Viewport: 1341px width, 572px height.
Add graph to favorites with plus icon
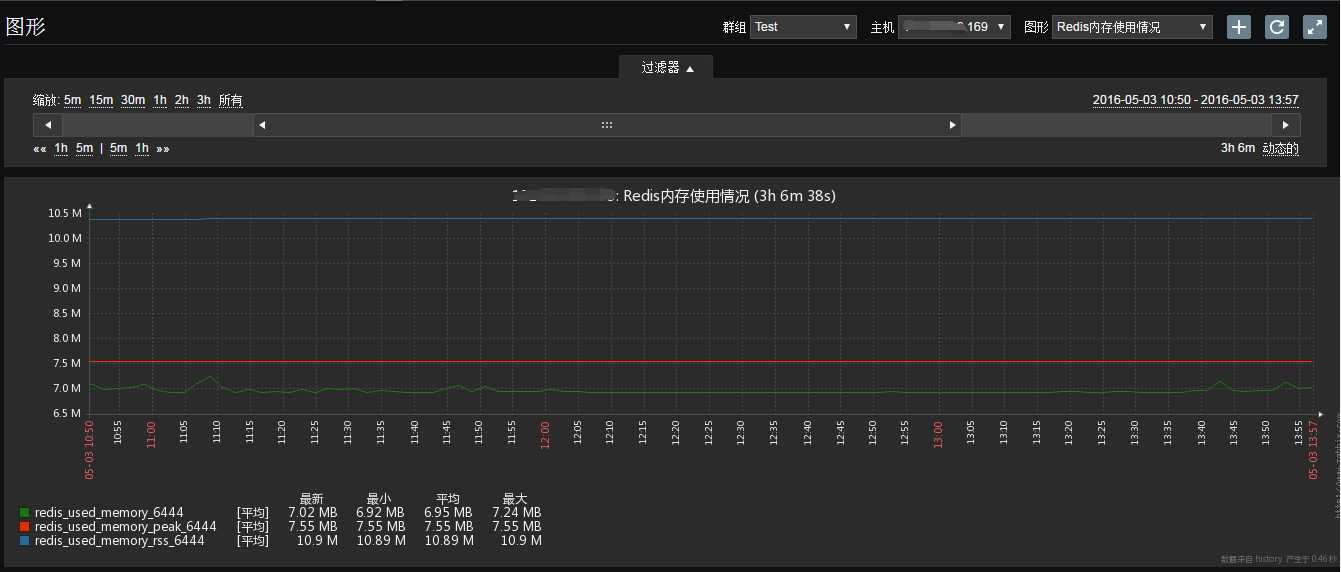[1239, 27]
